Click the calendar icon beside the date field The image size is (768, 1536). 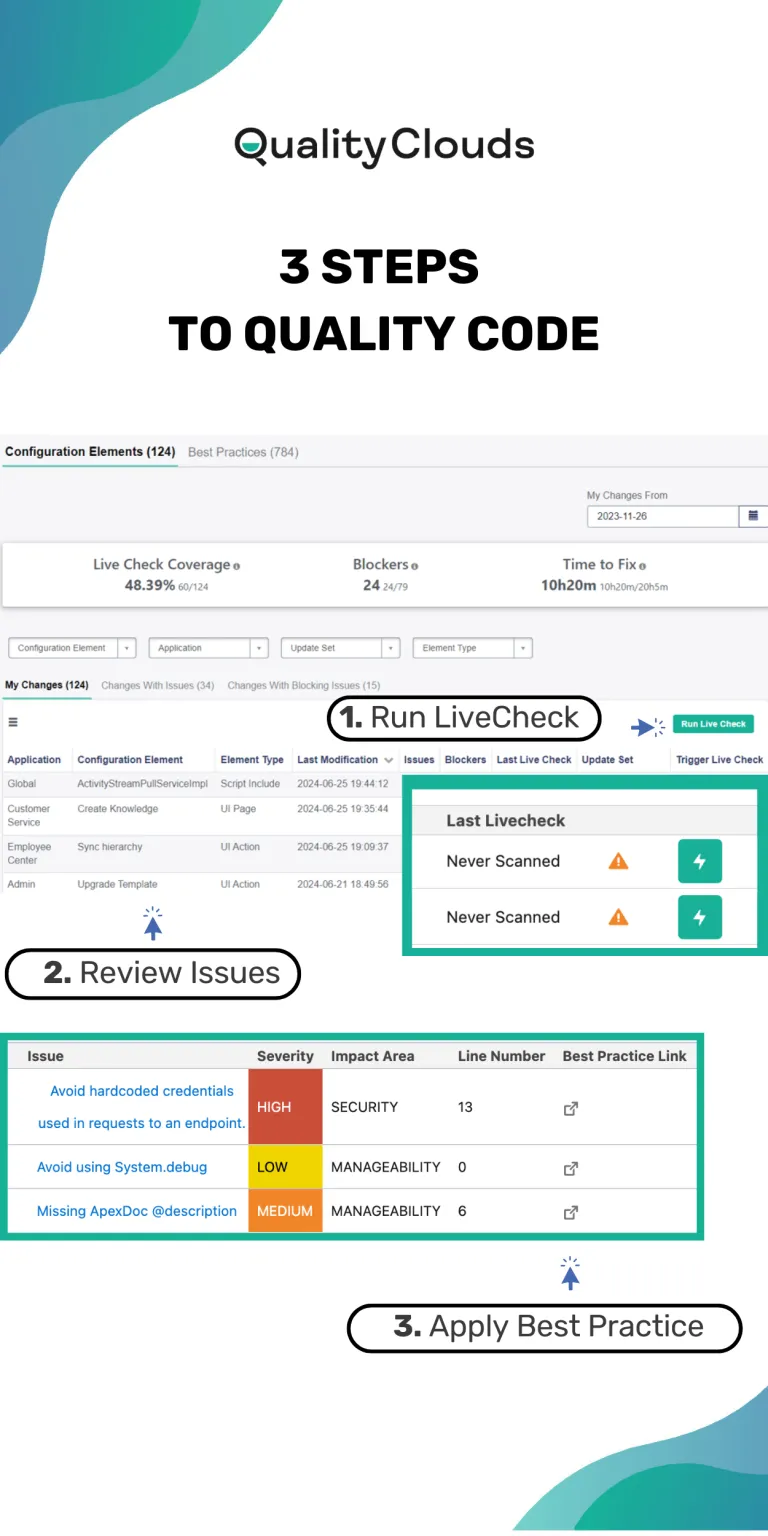753,516
